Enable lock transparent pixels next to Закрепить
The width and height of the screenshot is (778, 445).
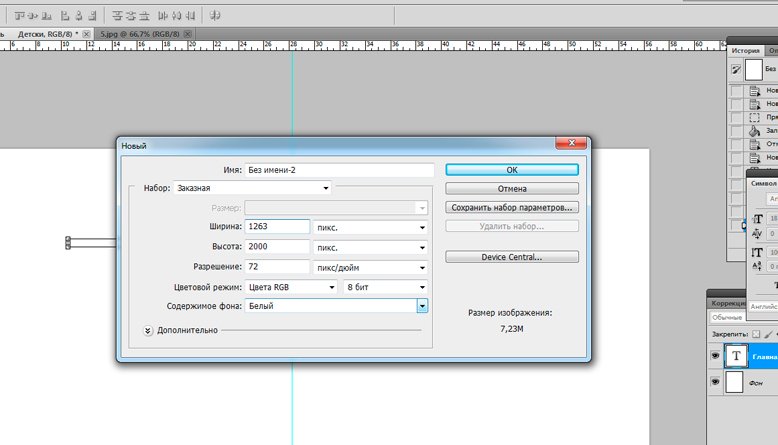(757, 333)
